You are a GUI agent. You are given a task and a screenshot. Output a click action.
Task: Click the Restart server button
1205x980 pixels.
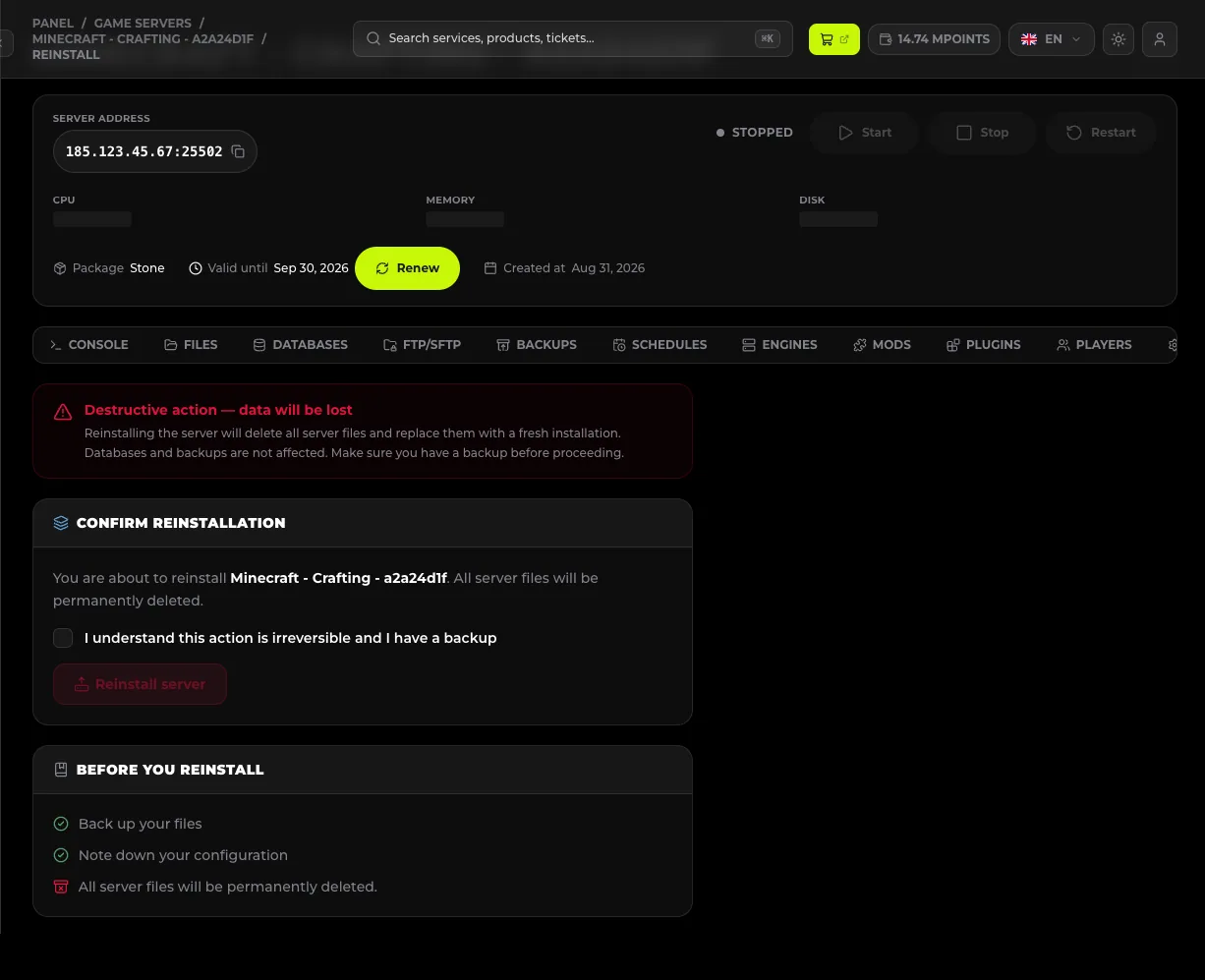pos(1101,133)
